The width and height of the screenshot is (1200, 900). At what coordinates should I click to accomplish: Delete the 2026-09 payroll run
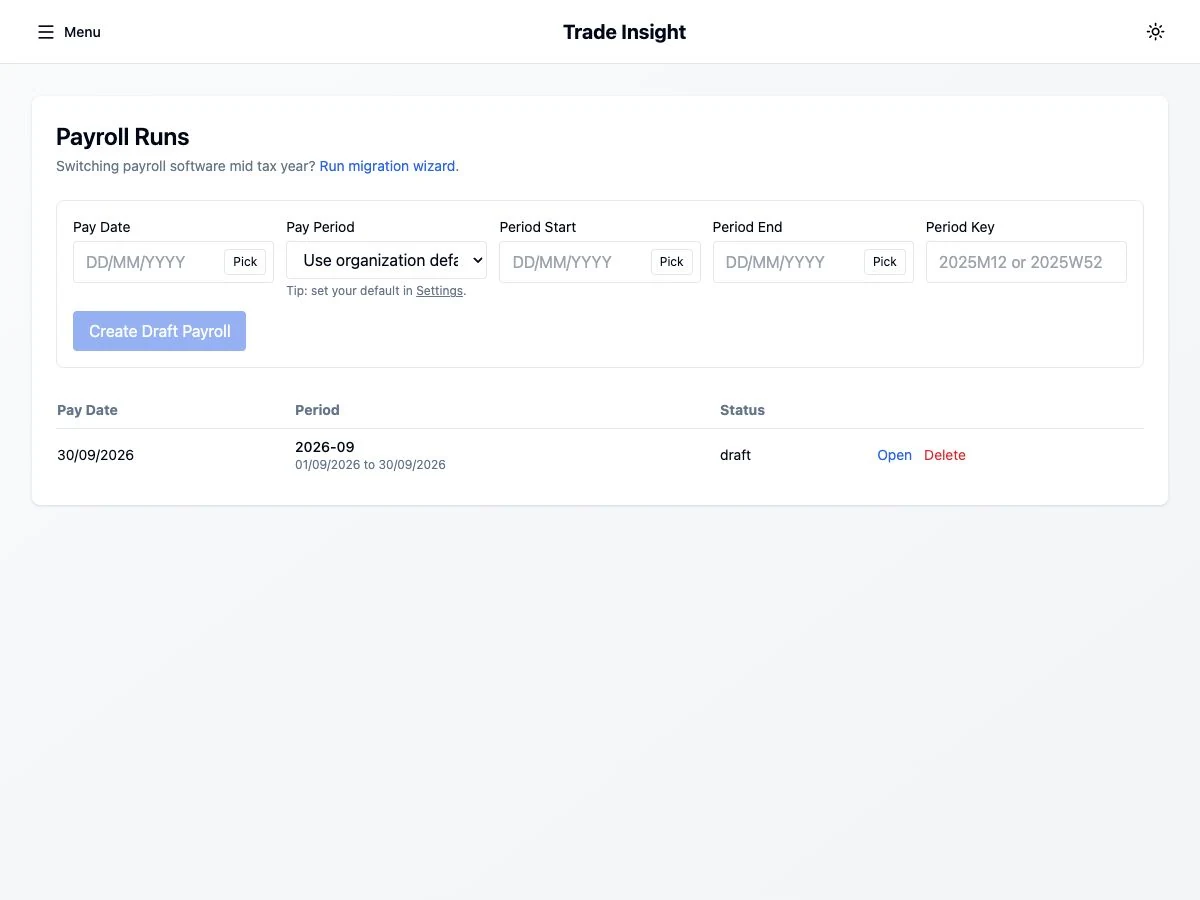945,455
